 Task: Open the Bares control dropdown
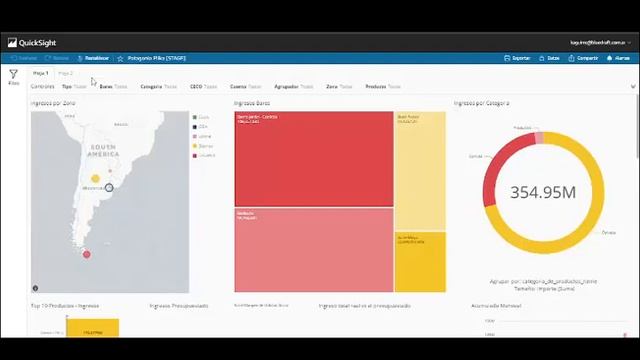coord(113,87)
